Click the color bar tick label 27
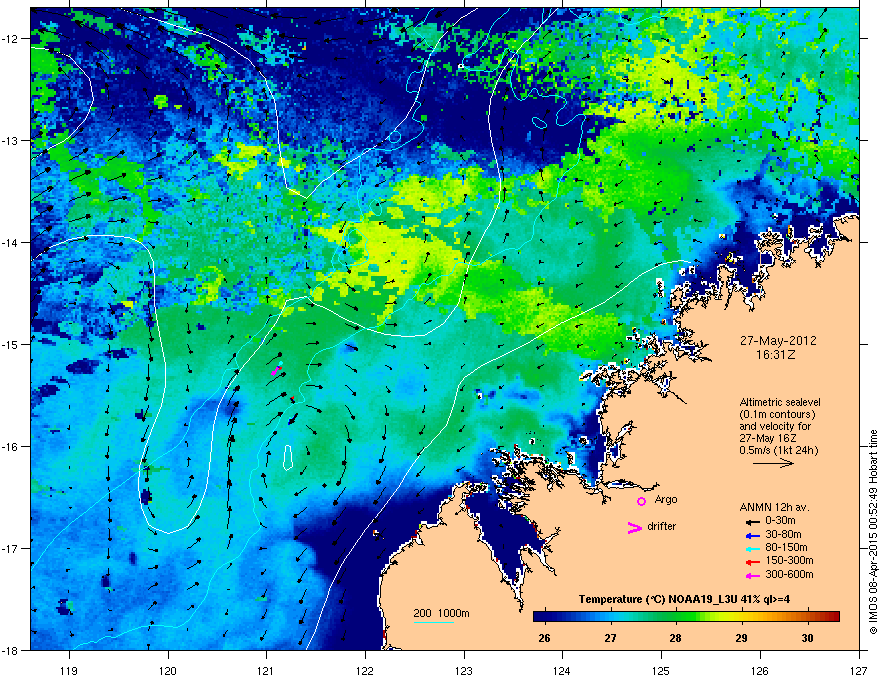The height and width of the screenshot is (680, 880). (610, 638)
